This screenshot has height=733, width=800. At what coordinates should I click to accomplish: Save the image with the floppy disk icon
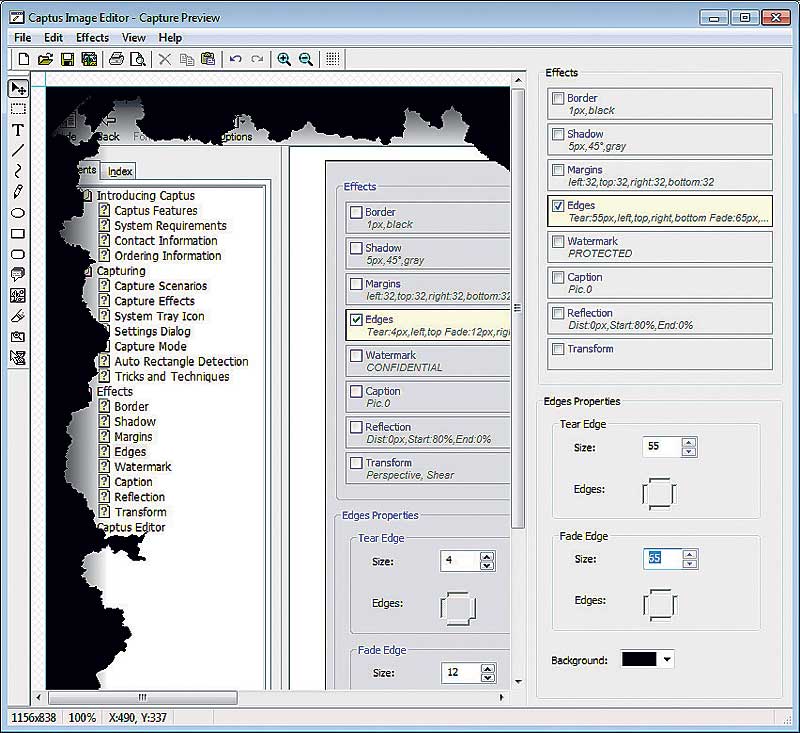click(67, 59)
